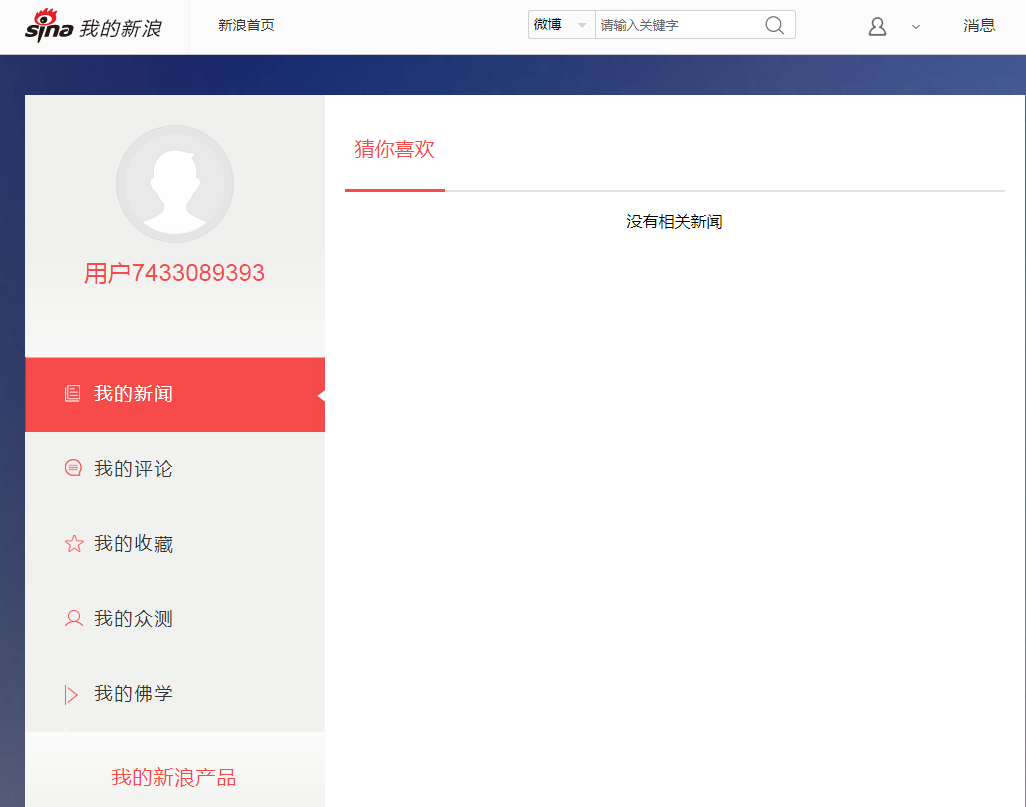
Task: Click the user profile silhouette icon
Action: (877, 26)
